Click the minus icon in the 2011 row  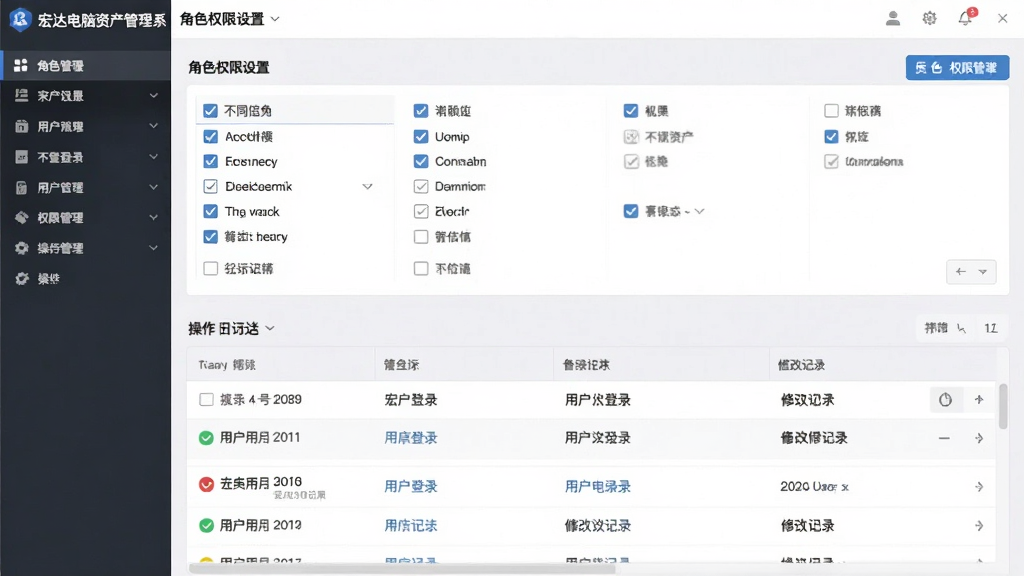pos(944,438)
